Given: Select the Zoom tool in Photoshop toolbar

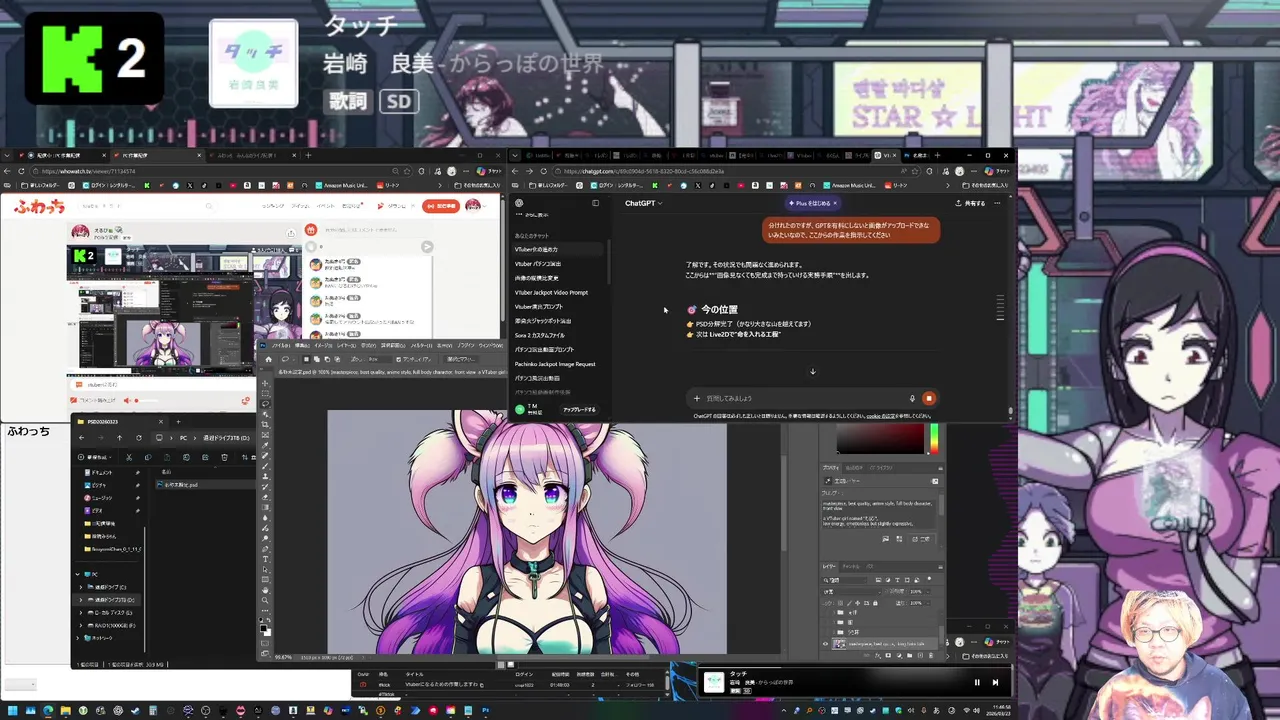Looking at the screenshot, I should 265,600.
